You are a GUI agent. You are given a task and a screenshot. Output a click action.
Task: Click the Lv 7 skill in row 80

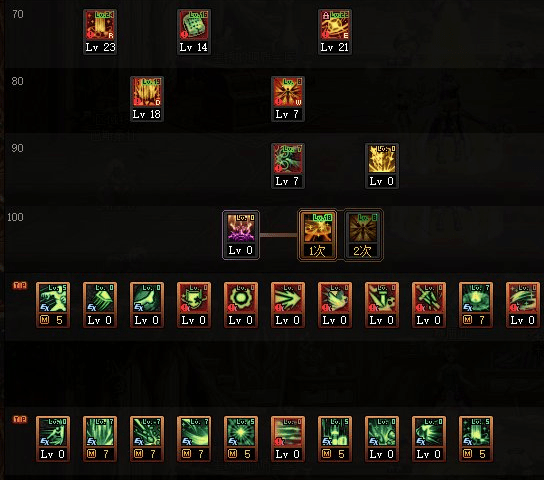288,99
